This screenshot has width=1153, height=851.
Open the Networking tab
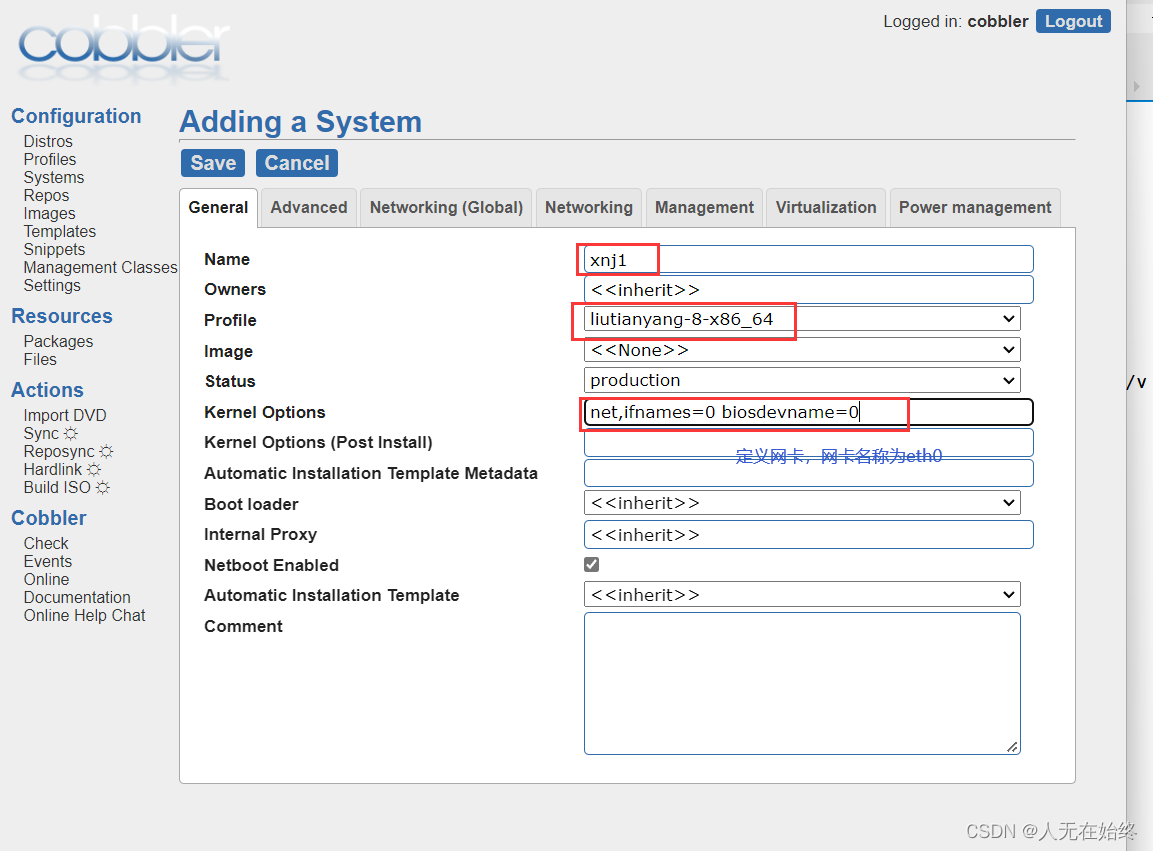(x=589, y=207)
